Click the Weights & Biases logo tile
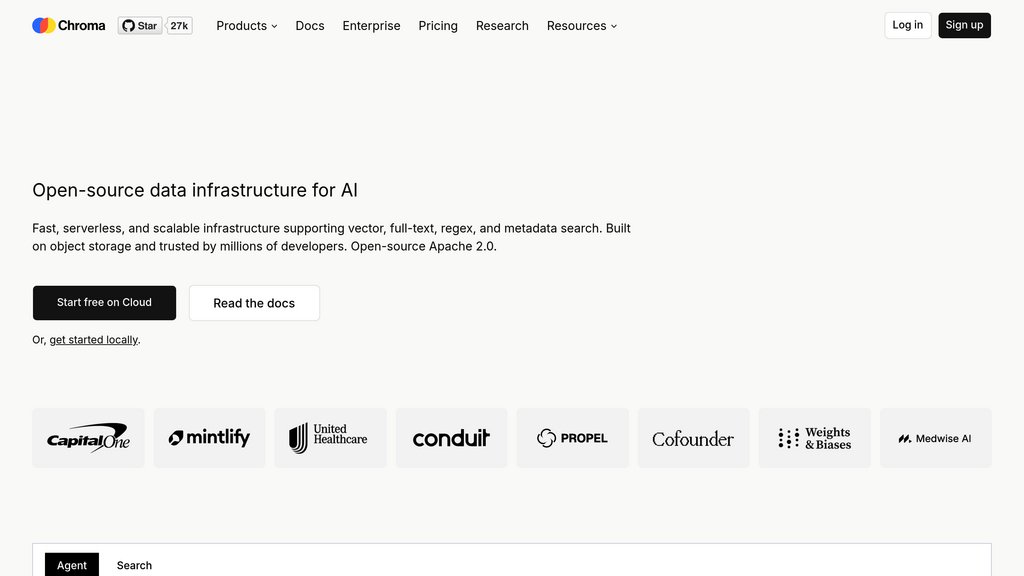Image resolution: width=1024 pixels, height=576 pixels. [x=814, y=438]
